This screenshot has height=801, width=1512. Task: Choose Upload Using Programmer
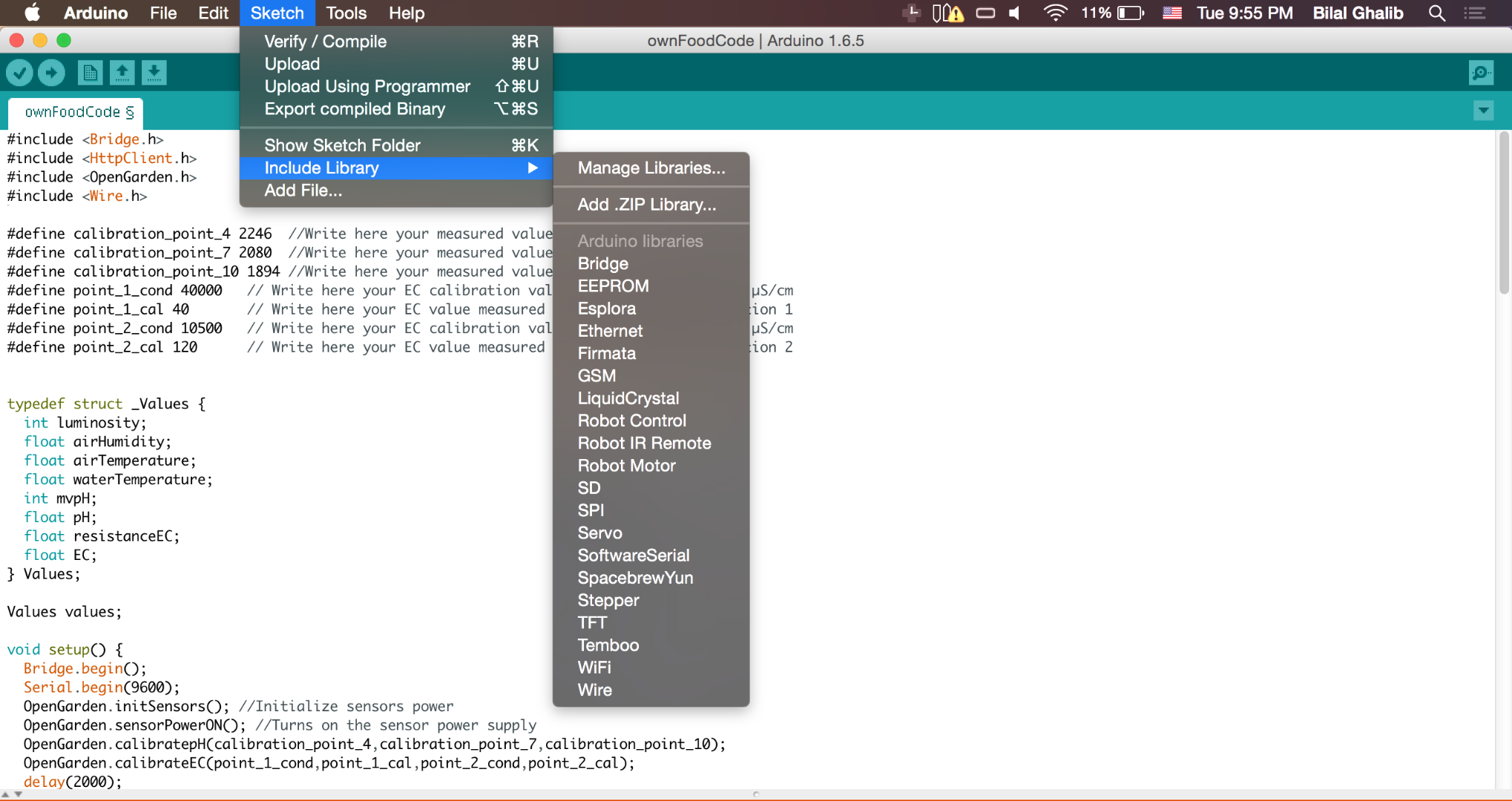[396, 86]
